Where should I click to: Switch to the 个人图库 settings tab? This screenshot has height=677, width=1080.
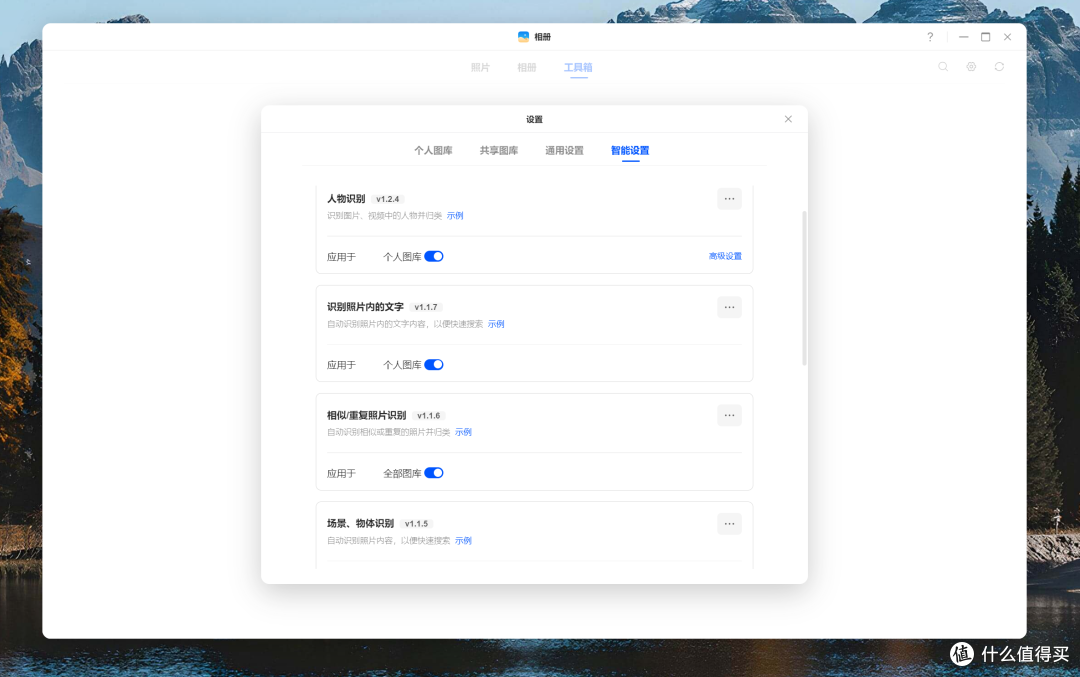tap(433, 151)
